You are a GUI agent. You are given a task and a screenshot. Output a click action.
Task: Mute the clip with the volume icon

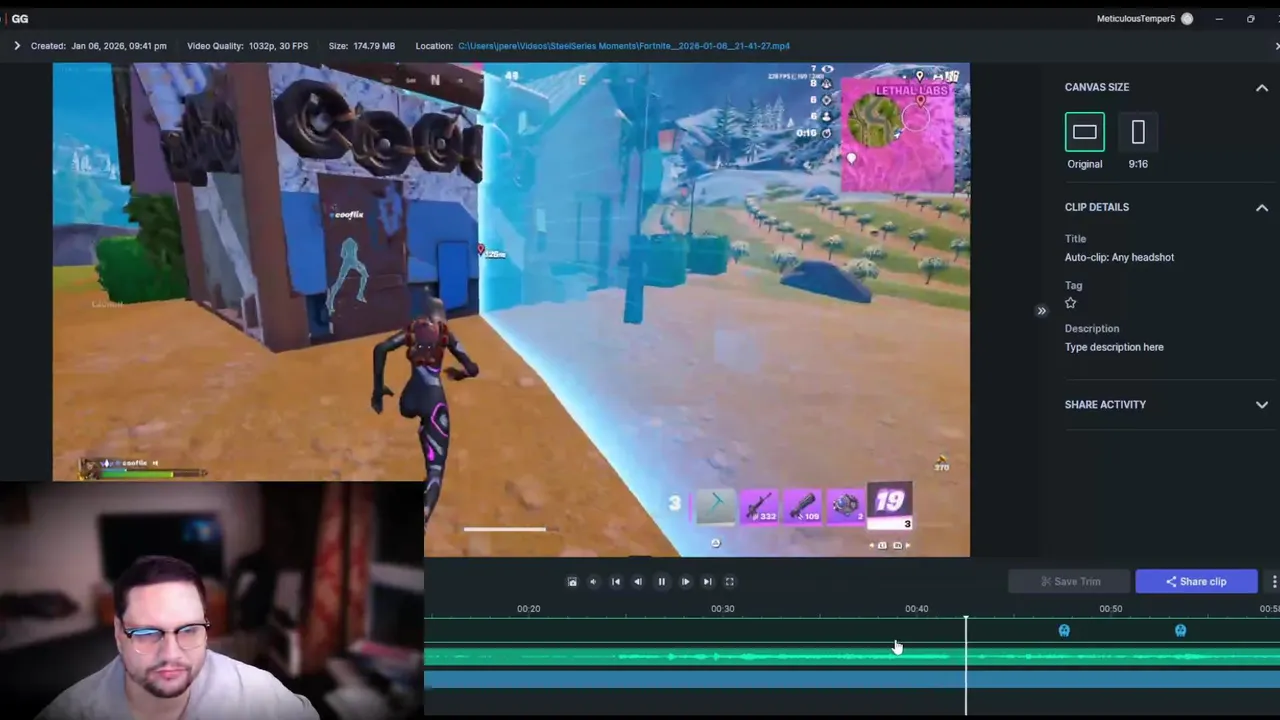tap(593, 582)
